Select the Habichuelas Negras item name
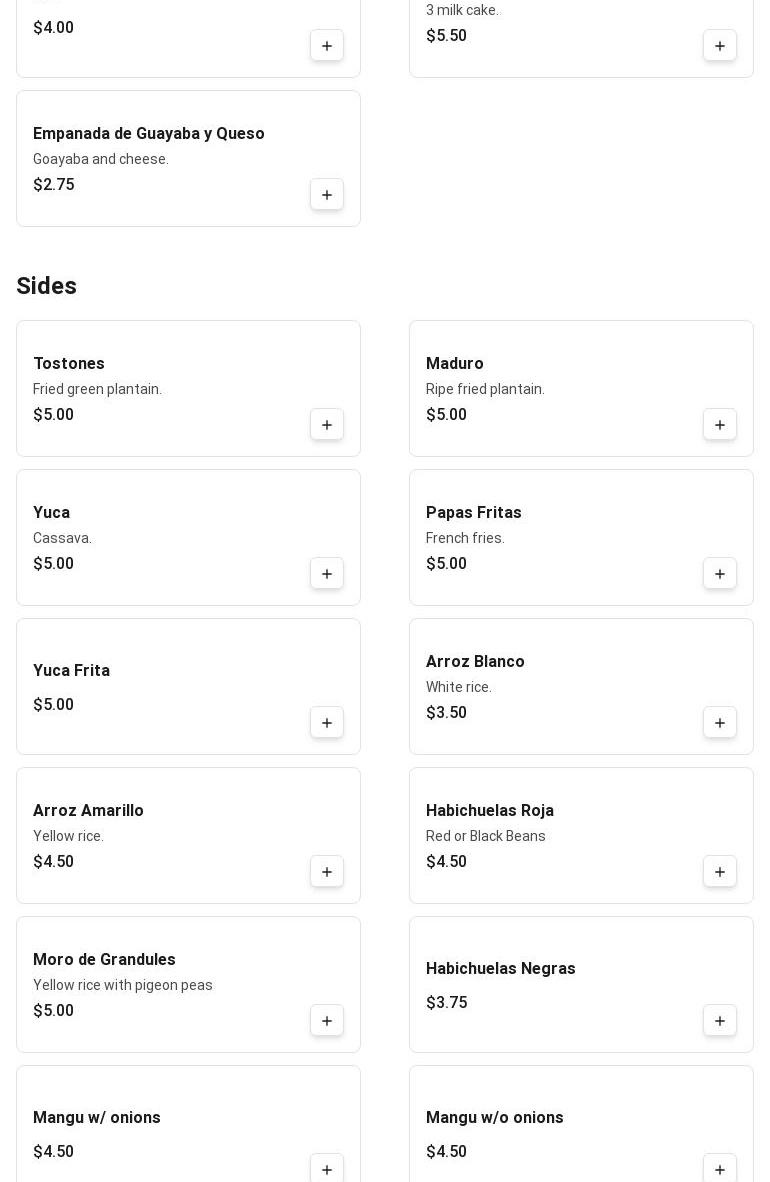 pyautogui.click(x=500, y=969)
